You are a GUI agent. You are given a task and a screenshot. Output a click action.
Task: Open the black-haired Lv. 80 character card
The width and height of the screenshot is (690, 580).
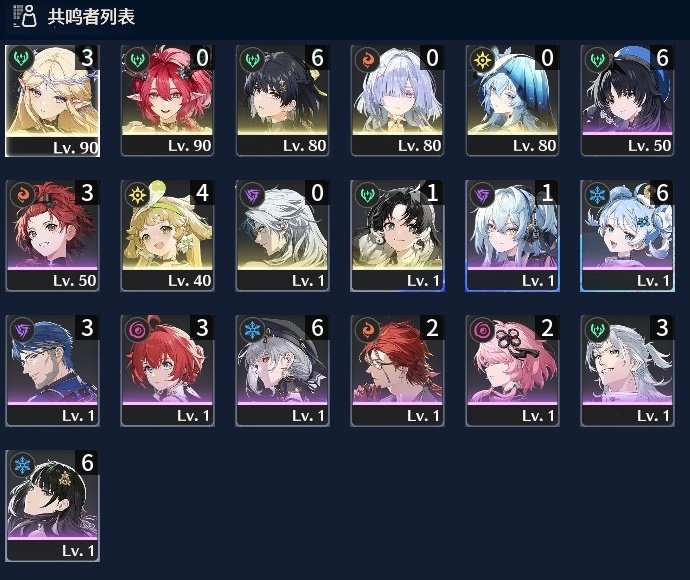coord(283,101)
